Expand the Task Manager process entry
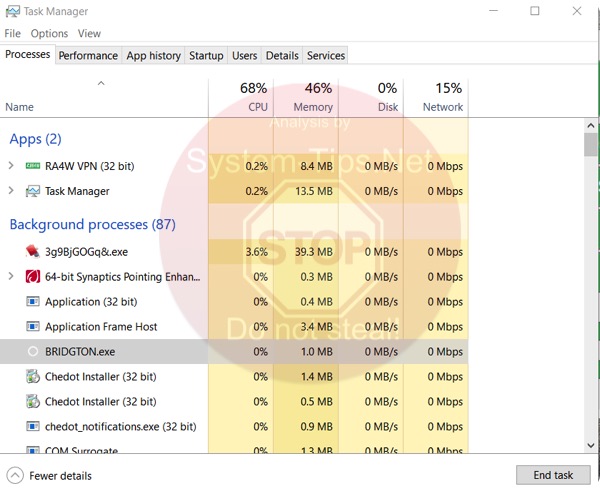600x489 pixels. (x=11, y=191)
